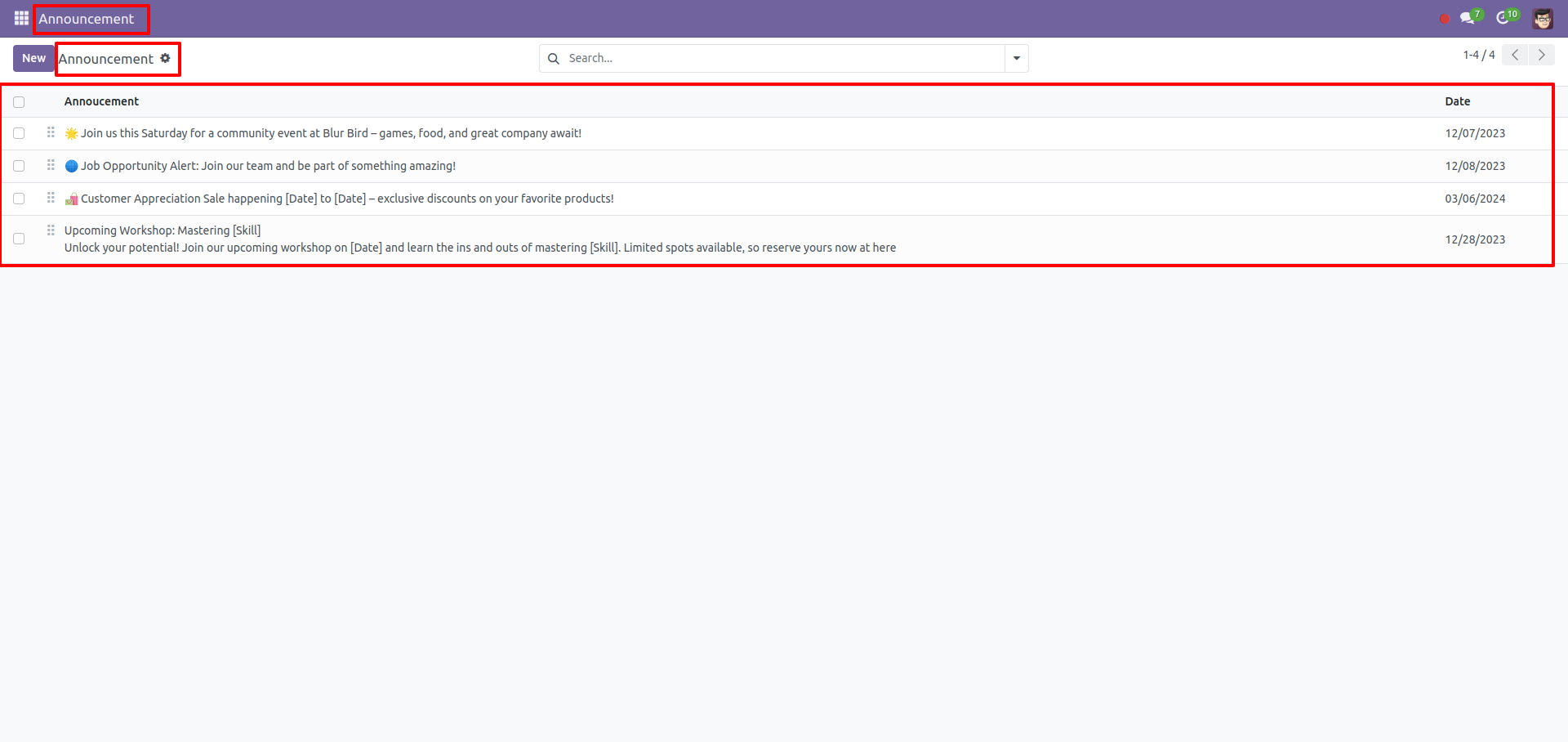Screen dimensions: 1568x742
Task: Open the activities clock showing 10
Action: click(x=1507, y=17)
